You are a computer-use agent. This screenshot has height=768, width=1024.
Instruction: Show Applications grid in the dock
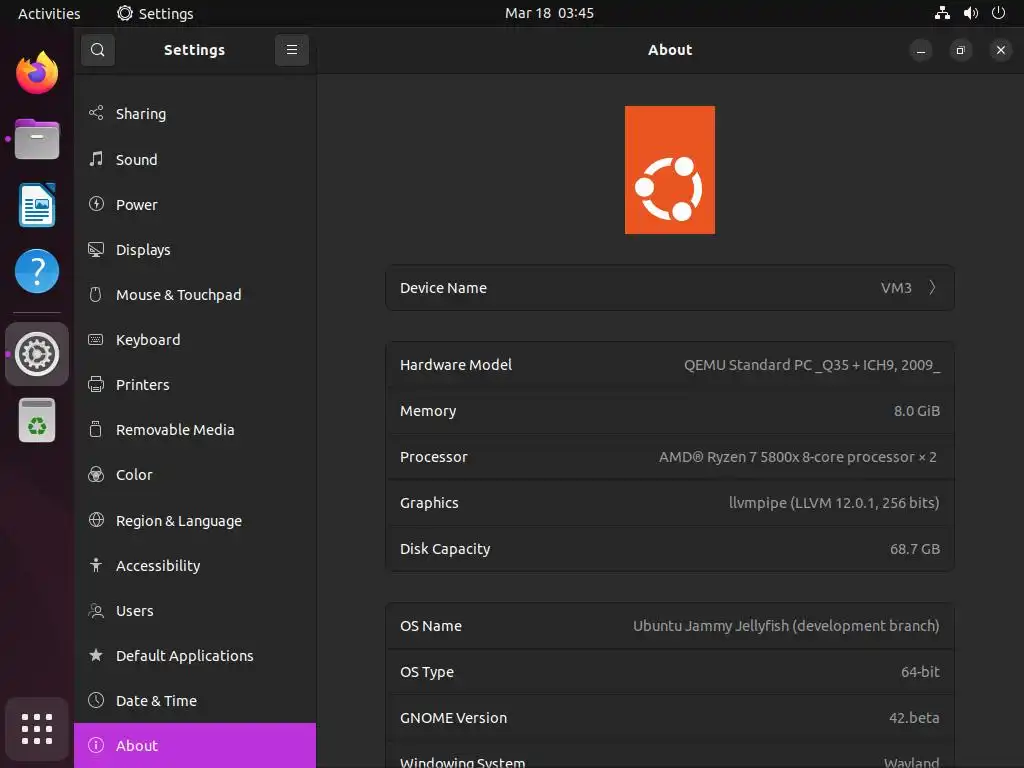pos(37,728)
